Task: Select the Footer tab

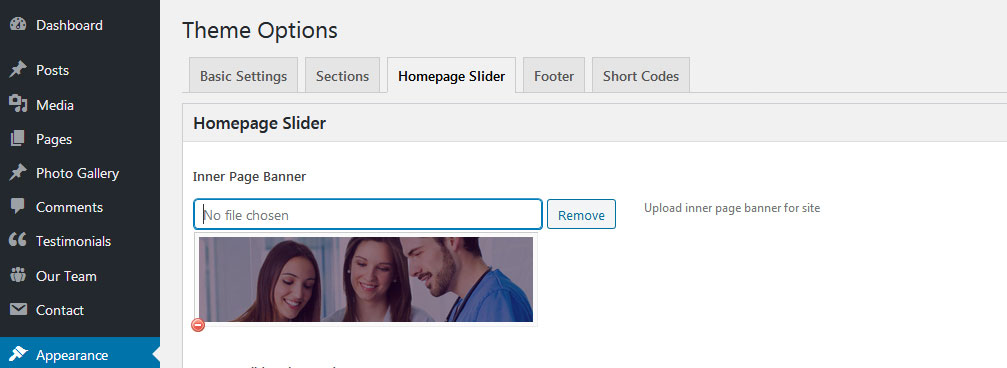Action: pyautogui.click(x=554, y=76)
